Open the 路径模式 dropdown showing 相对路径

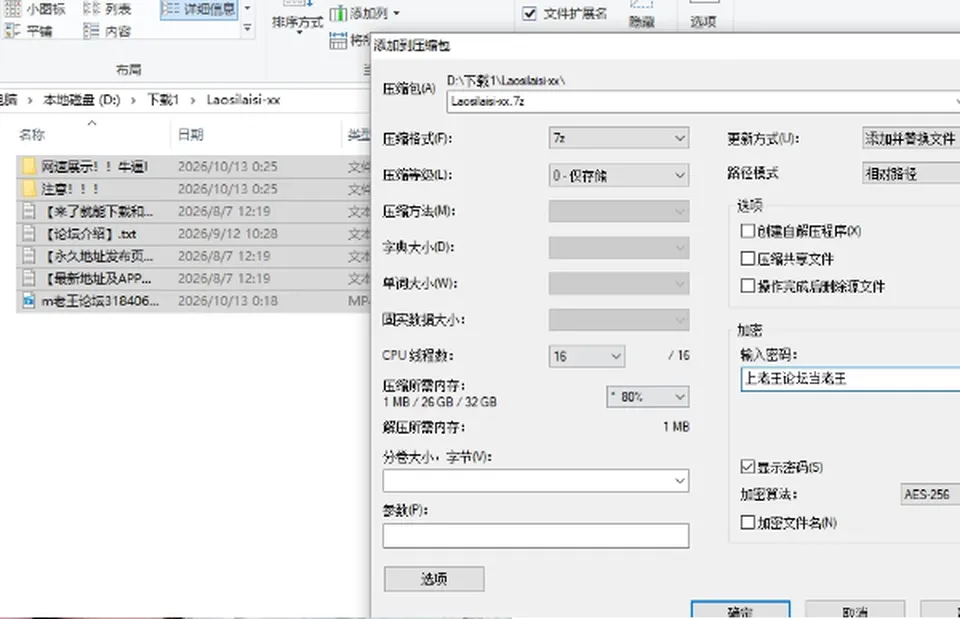tap(911, 173)
